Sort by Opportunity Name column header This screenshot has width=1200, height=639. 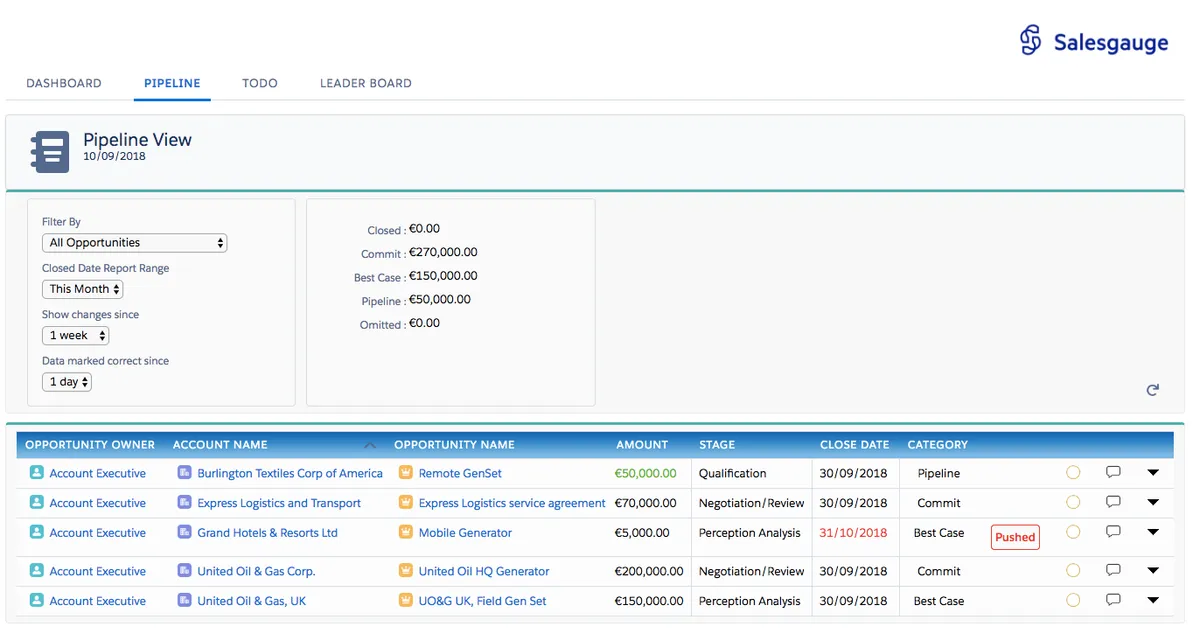tap(454, 445)
